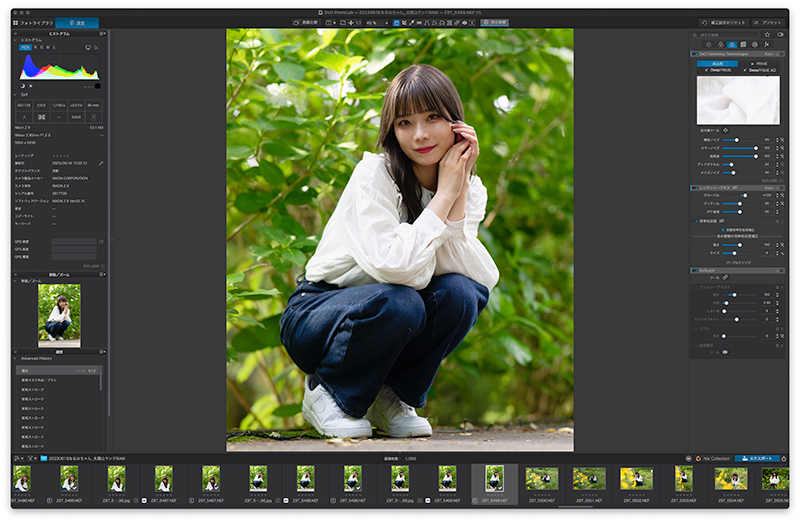800x522 pixels.
Task: Click the blue Export button
Action: pos(757,458)
